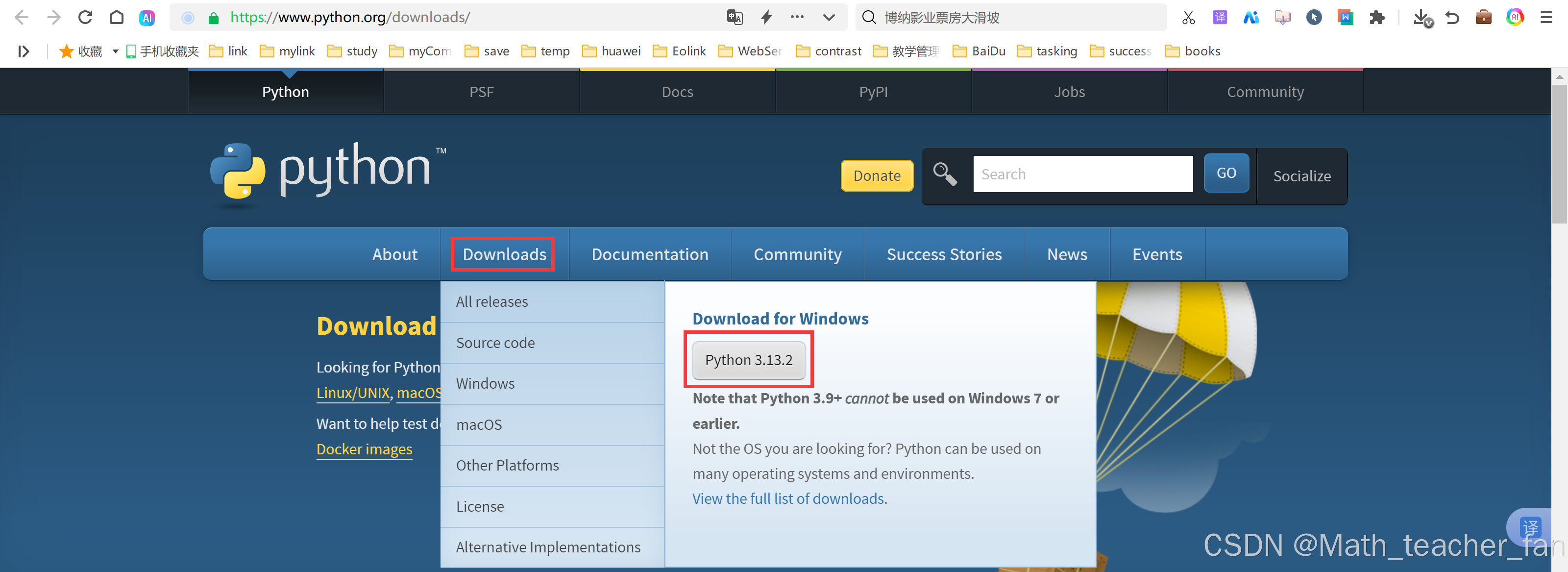1568x572 pixels.
Task: Click the GO search button
Action: tap(1226, 173)
